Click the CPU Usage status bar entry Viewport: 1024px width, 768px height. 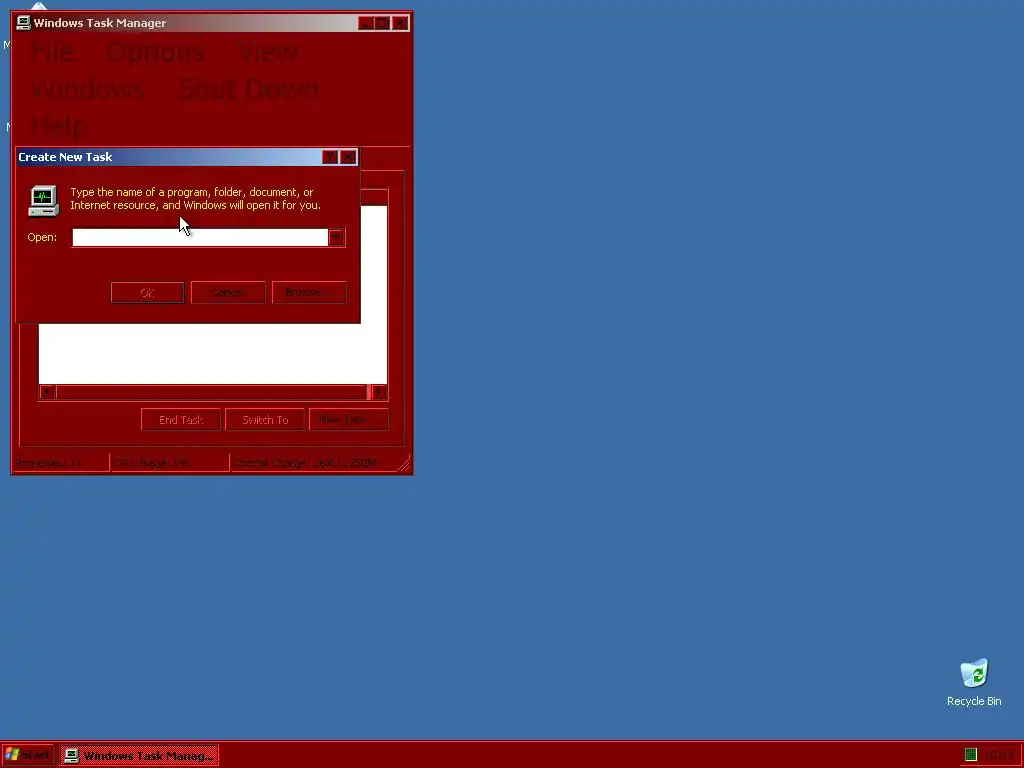pos(170,463)
